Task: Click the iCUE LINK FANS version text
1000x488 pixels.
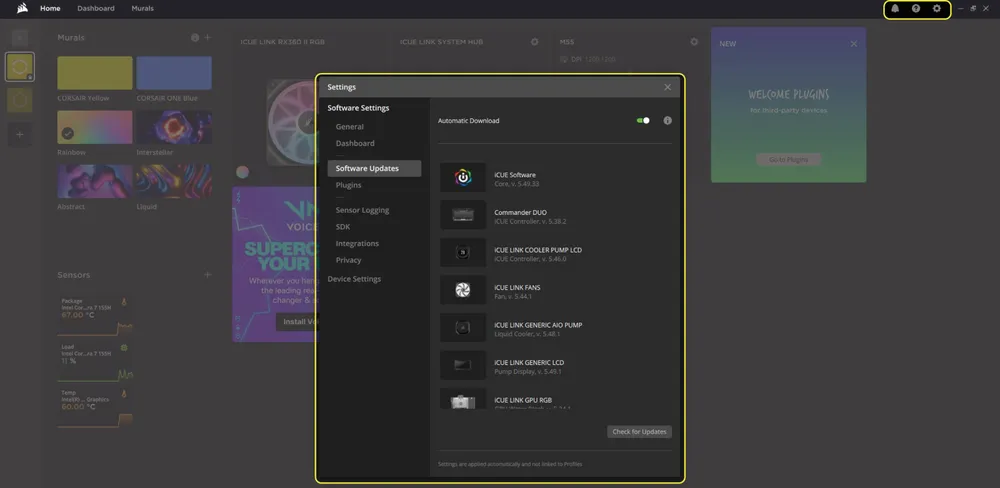Action: click(513, 297)
